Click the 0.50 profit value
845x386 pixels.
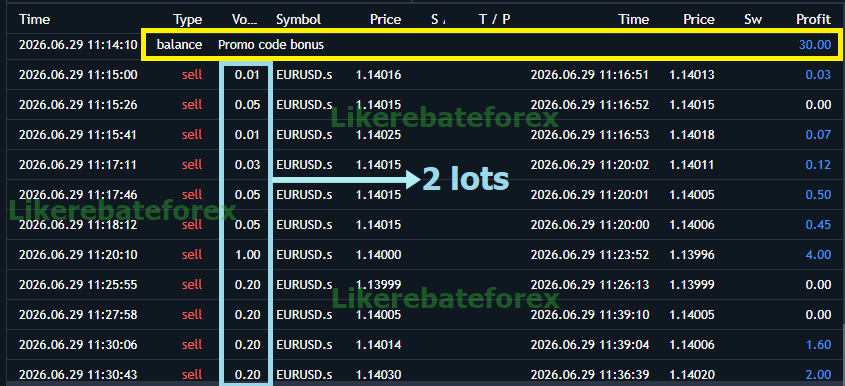(818, 195)
